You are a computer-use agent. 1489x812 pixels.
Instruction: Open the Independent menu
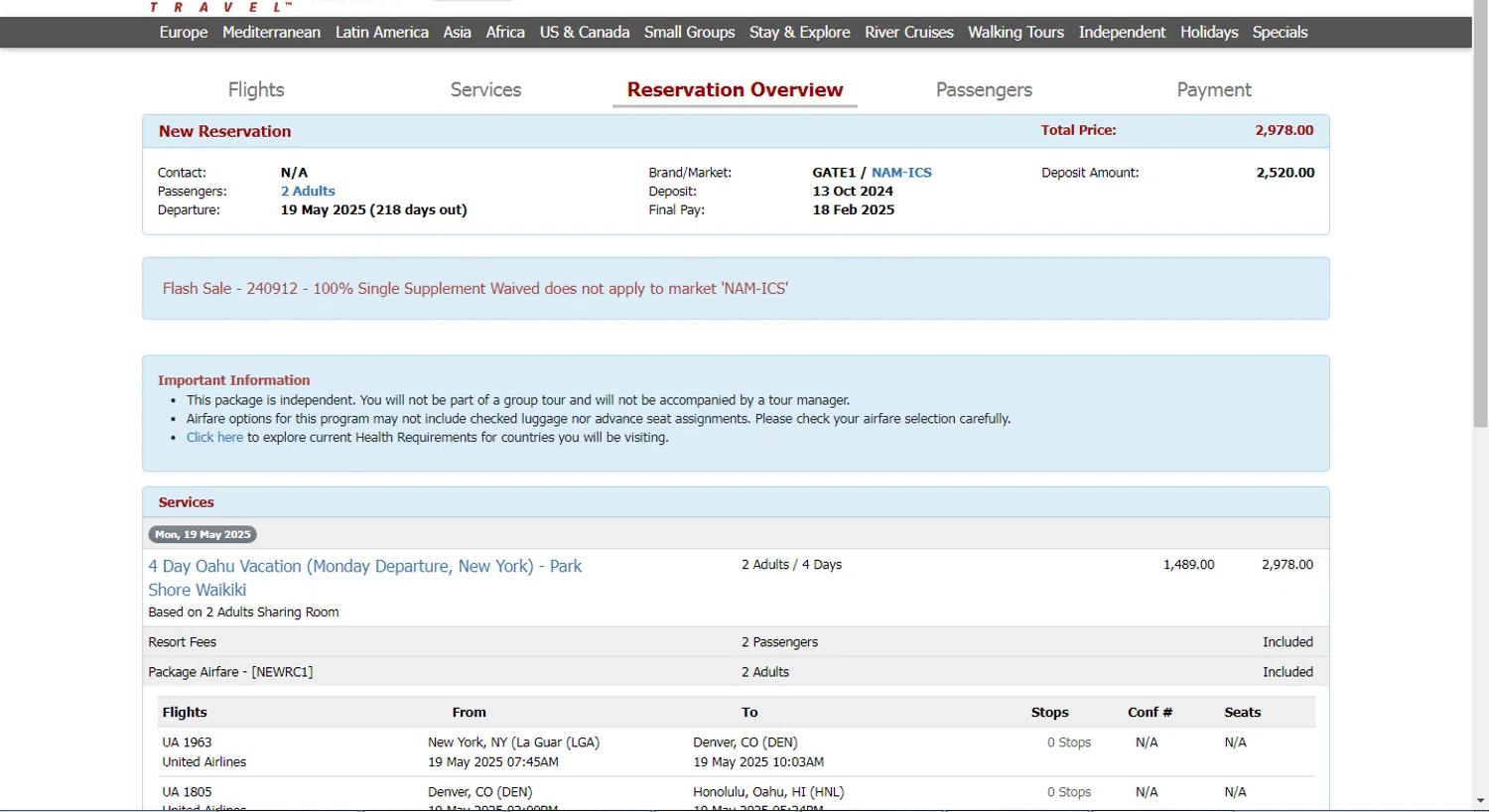pos(1123,32)
